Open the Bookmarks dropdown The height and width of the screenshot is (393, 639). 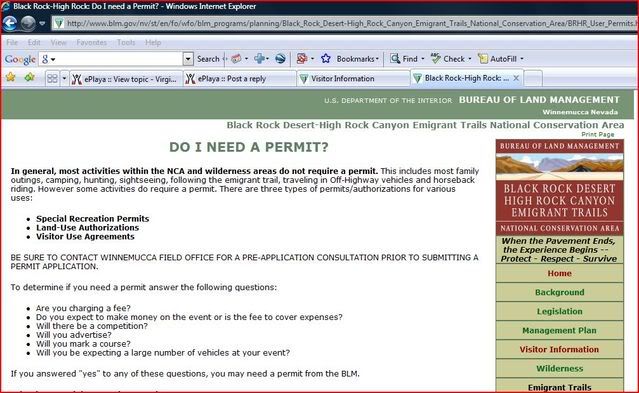357,59
